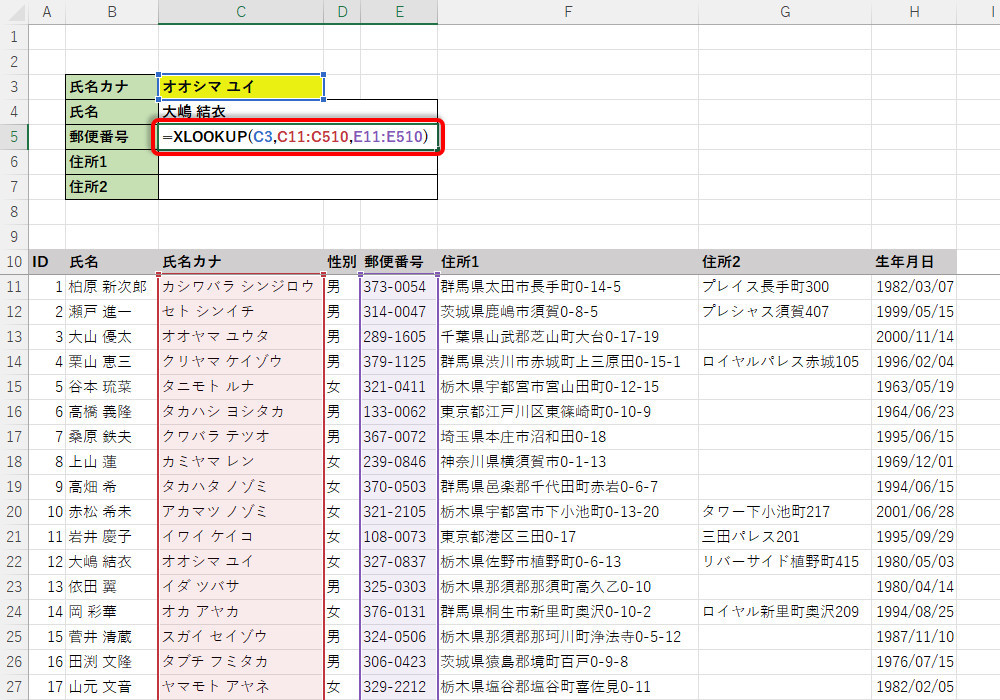Click the 氏名カナ label in row 3
The height and width of the screenshot is (700, 1000).
(112, 87)
